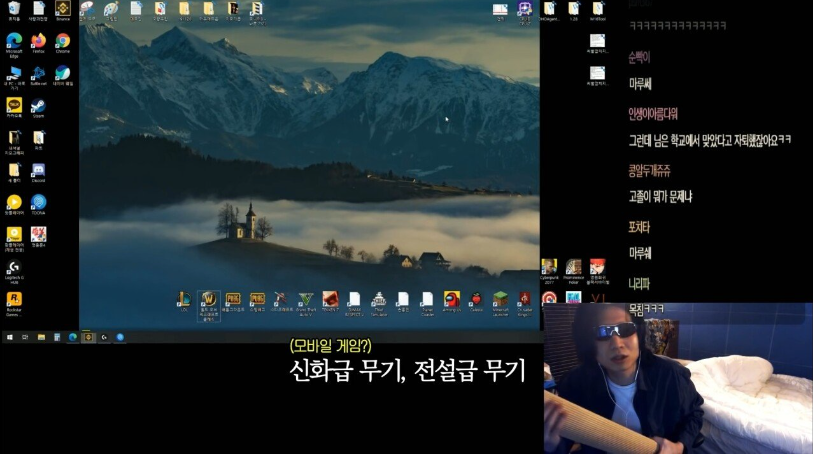Image resolution: width=813 pixels, height=454 pixels.
Task: Select the World of Warcraft shortcut
Action: [208, 306]
